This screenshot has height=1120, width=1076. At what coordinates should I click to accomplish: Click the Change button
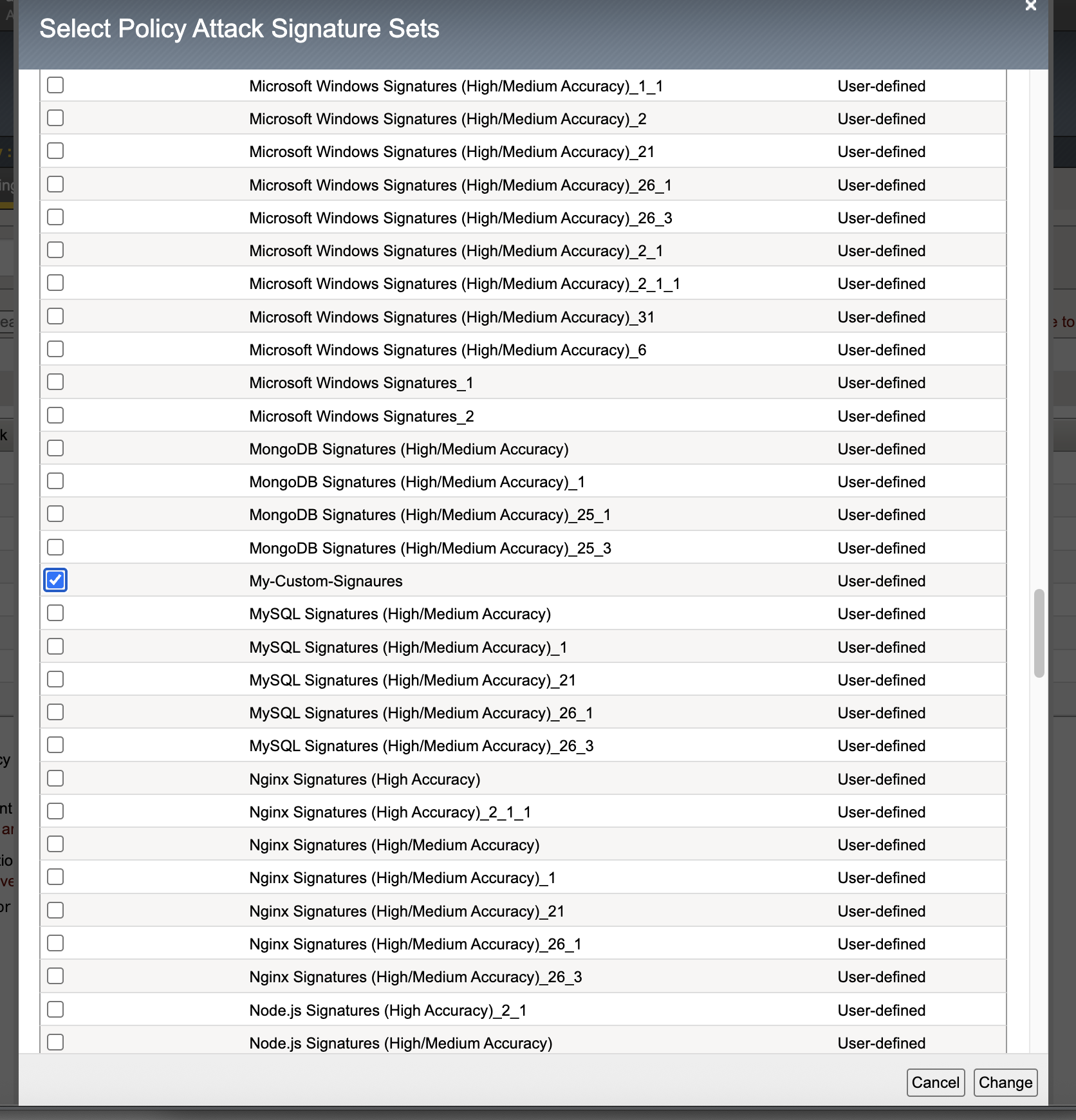coord(1005,1083)
